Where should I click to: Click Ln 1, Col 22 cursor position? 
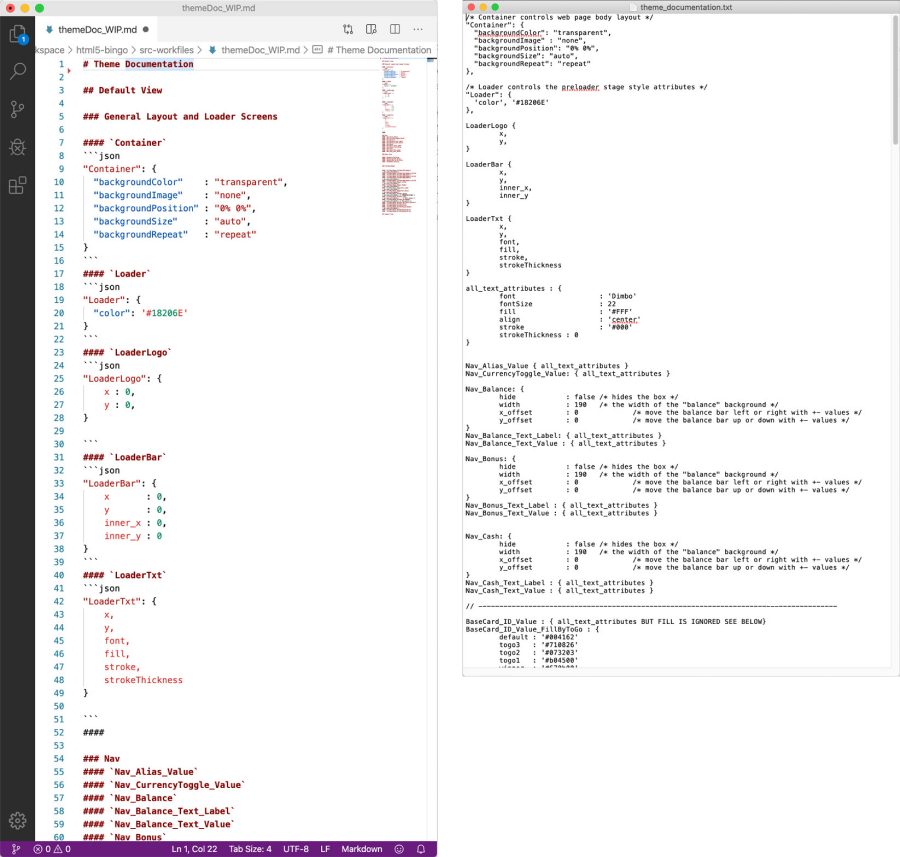(195, 849)
